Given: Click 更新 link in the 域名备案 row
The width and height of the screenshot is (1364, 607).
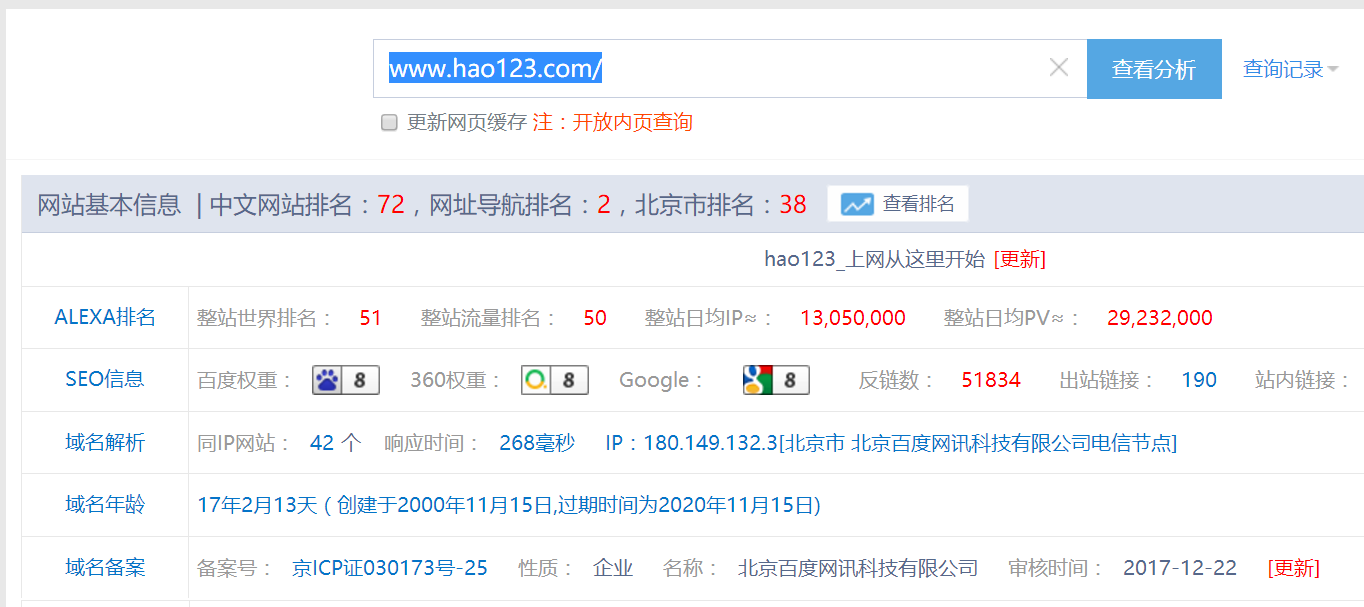Looking at the screenshot, I should (1294, 568).
